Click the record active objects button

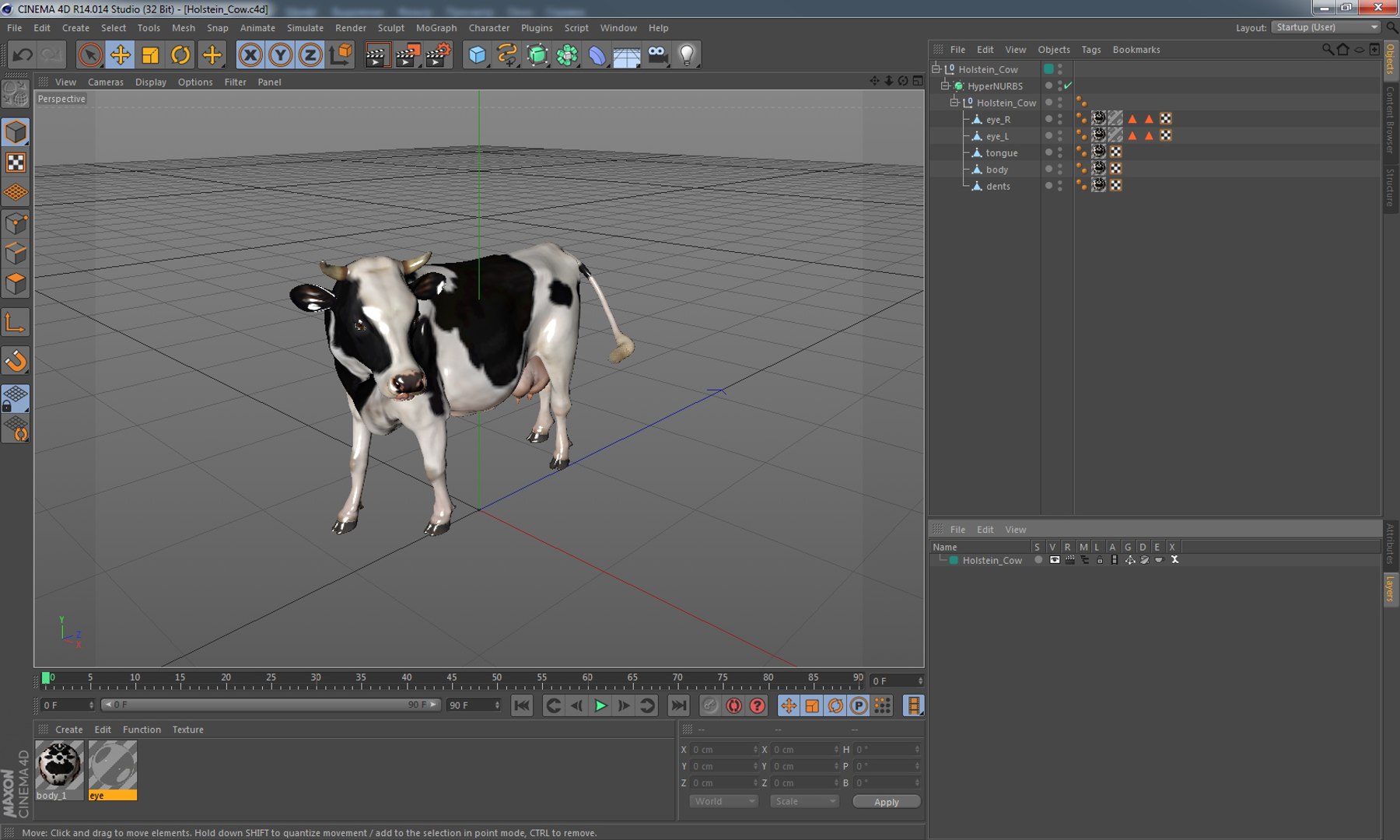pyautogui.click(x=710, y=705)
